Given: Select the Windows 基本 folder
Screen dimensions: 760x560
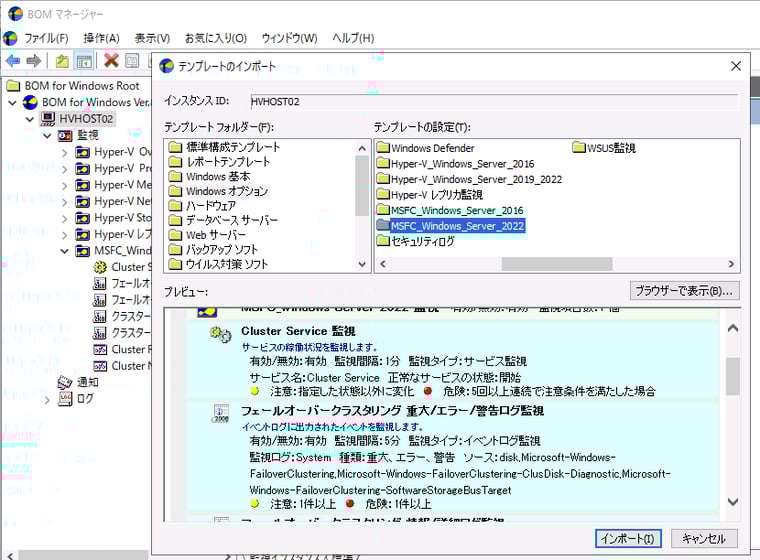Looking at the screenshot, I should pyautogui.click(x=209, y=176).
